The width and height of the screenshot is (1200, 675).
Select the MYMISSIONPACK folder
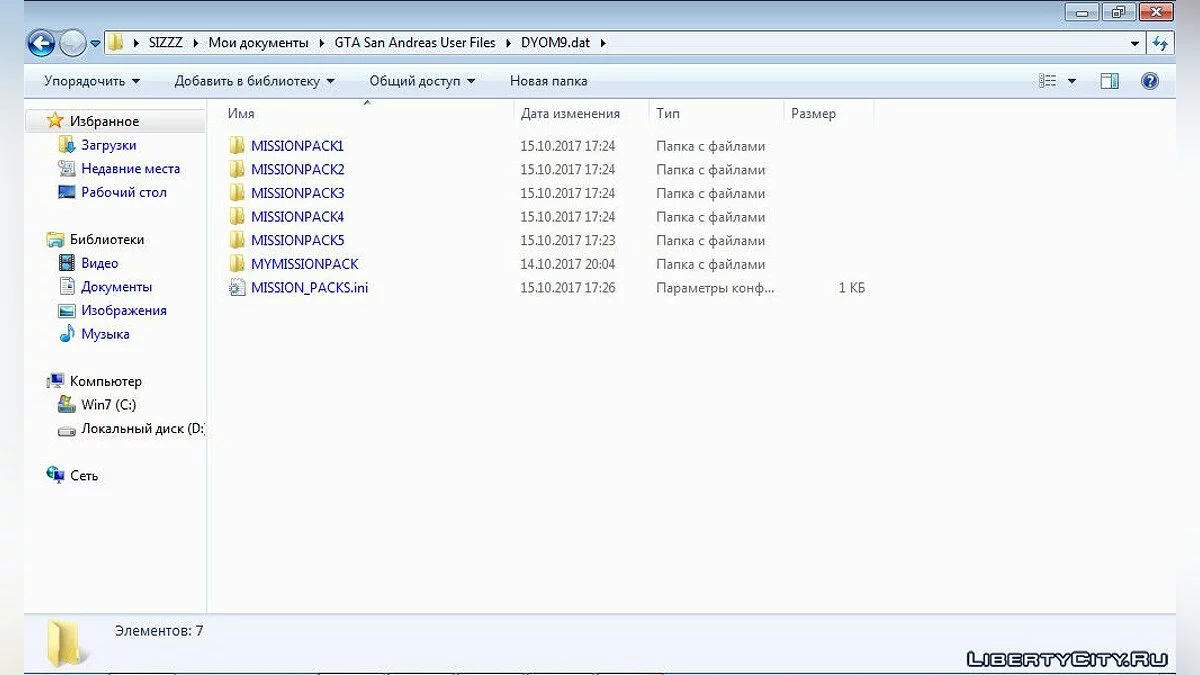click(304, 264)
